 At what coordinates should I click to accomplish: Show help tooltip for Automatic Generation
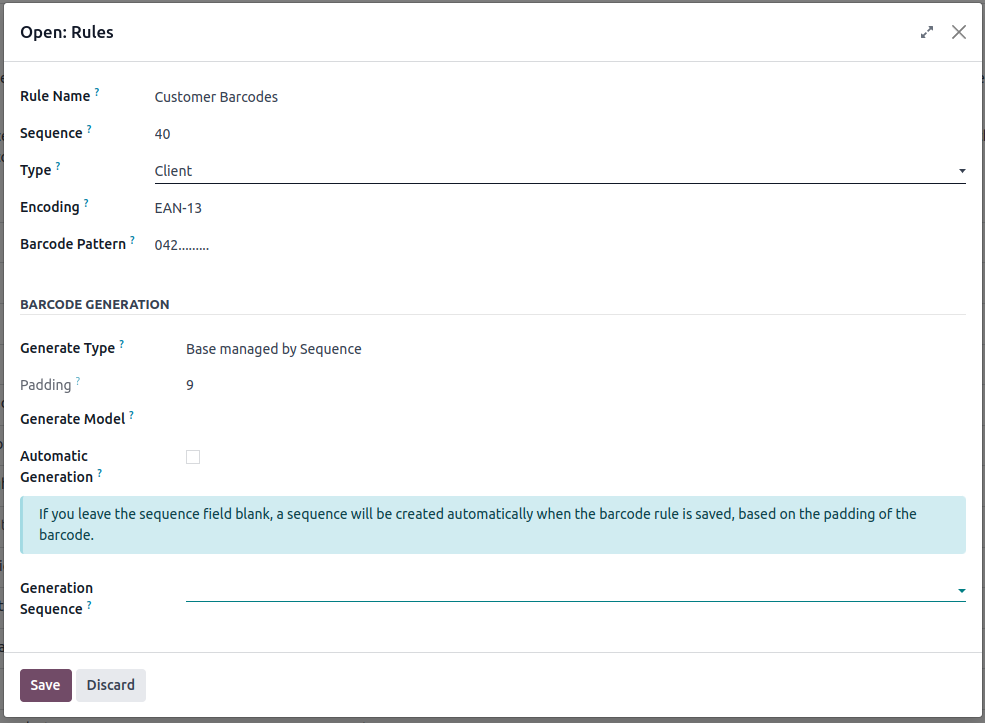pos(99,473)
